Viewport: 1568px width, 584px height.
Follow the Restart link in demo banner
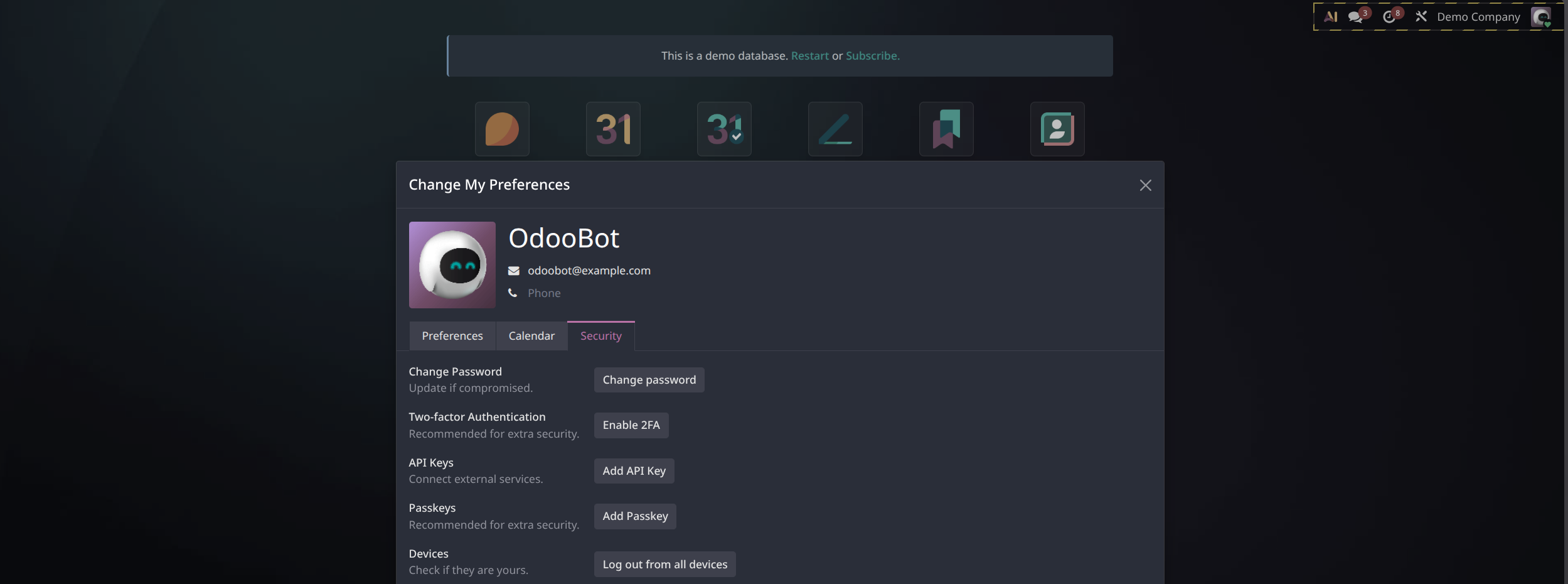coord(810,56)
